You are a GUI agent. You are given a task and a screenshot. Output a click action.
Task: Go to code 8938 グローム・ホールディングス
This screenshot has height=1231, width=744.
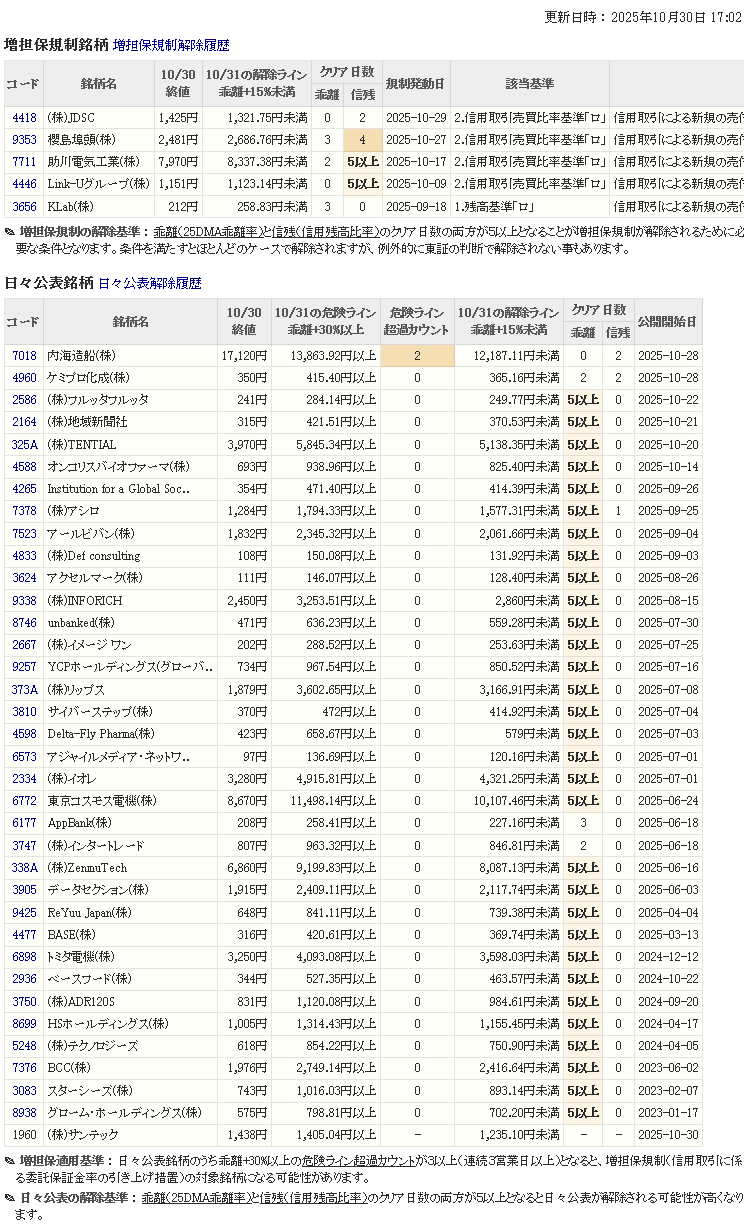click(x=24, y=1113)
